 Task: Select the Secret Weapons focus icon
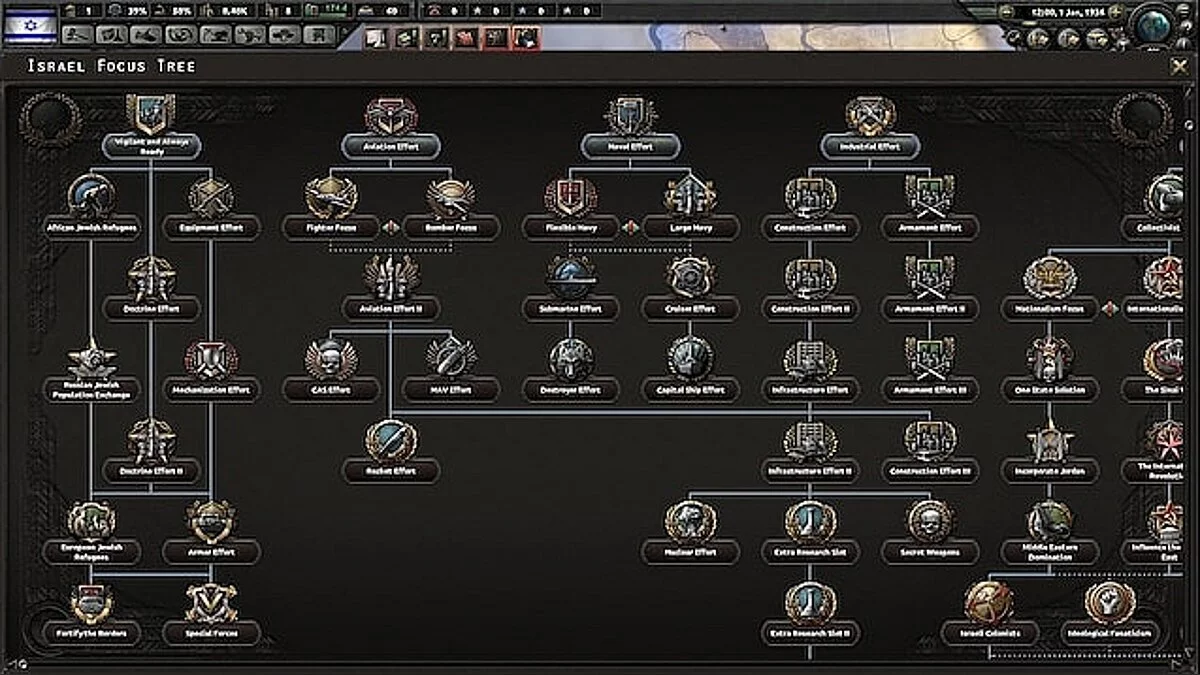pos(930,522)
